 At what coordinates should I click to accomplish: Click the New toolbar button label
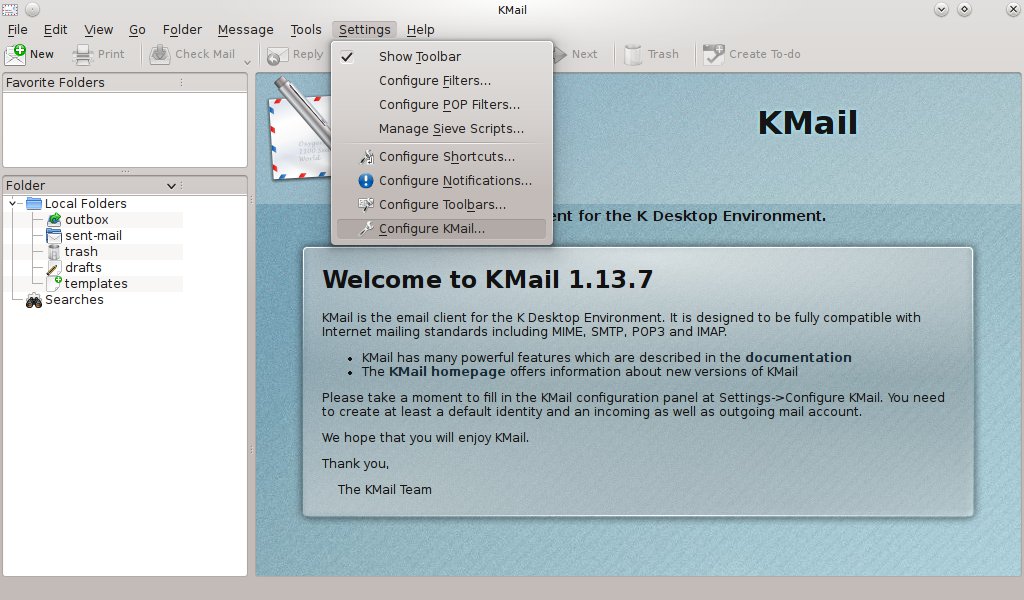pos(42,54)
